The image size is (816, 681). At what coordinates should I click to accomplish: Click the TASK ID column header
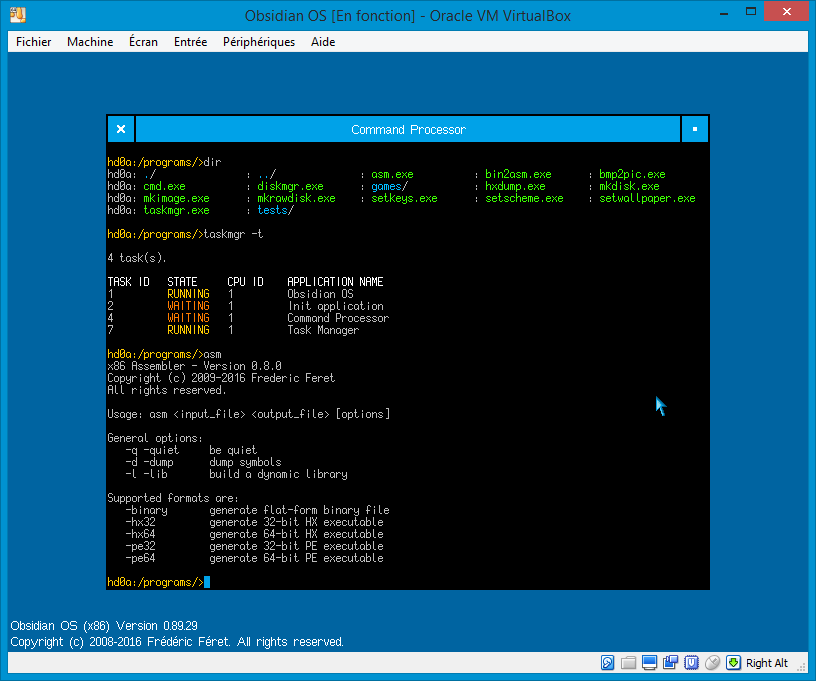[x=129, y=282]
